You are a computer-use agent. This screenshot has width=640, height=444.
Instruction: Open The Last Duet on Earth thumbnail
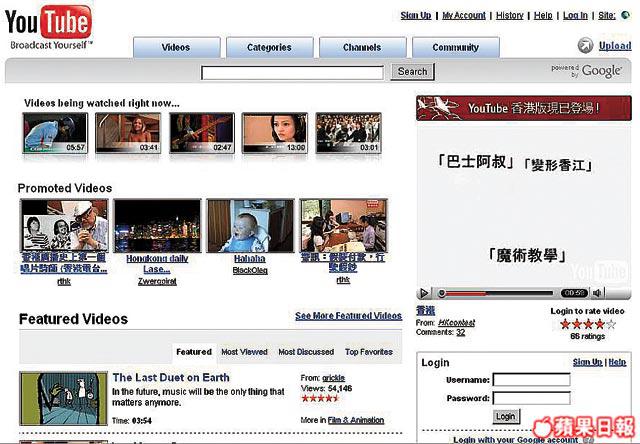(64, 398)
